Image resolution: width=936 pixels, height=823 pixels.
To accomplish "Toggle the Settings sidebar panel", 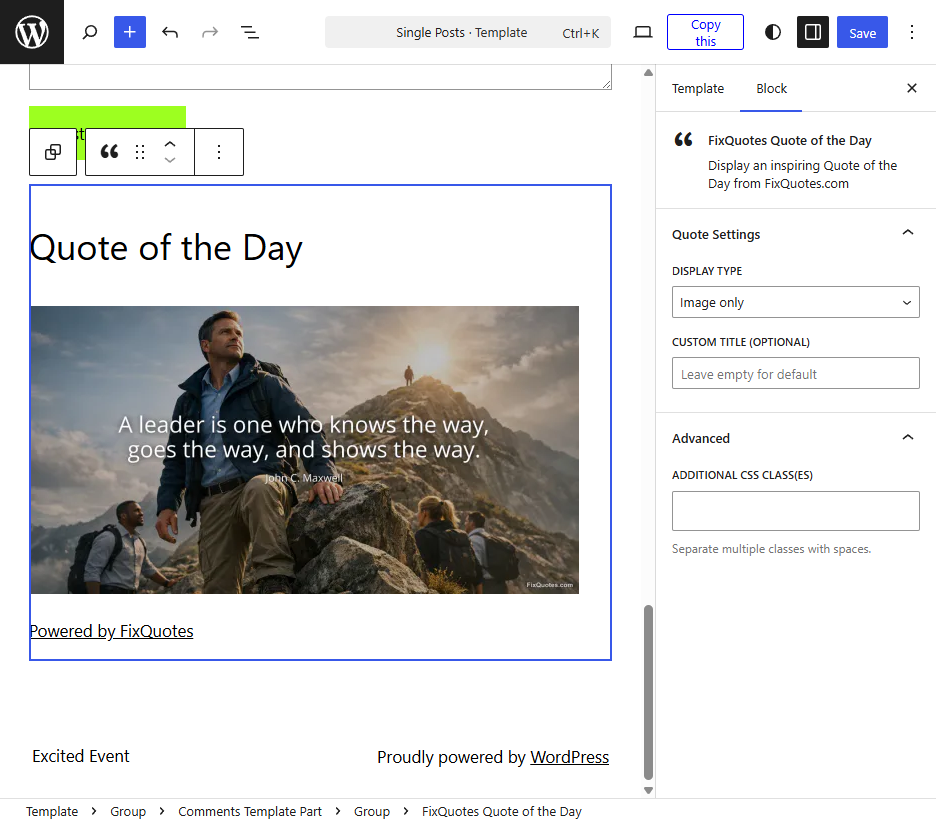I will 813,32.
